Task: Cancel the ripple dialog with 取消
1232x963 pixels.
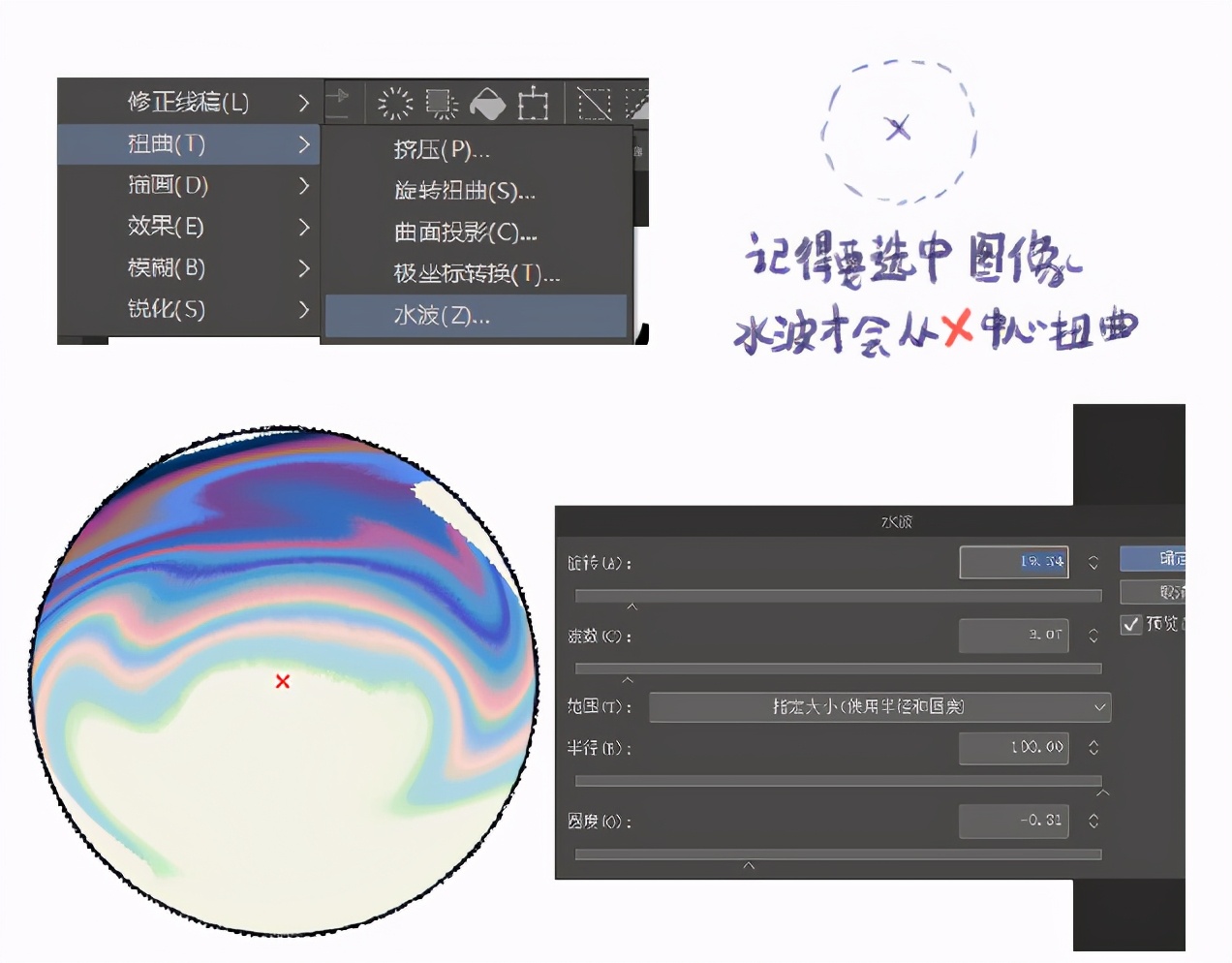Action: click(x=1153, y=591)
